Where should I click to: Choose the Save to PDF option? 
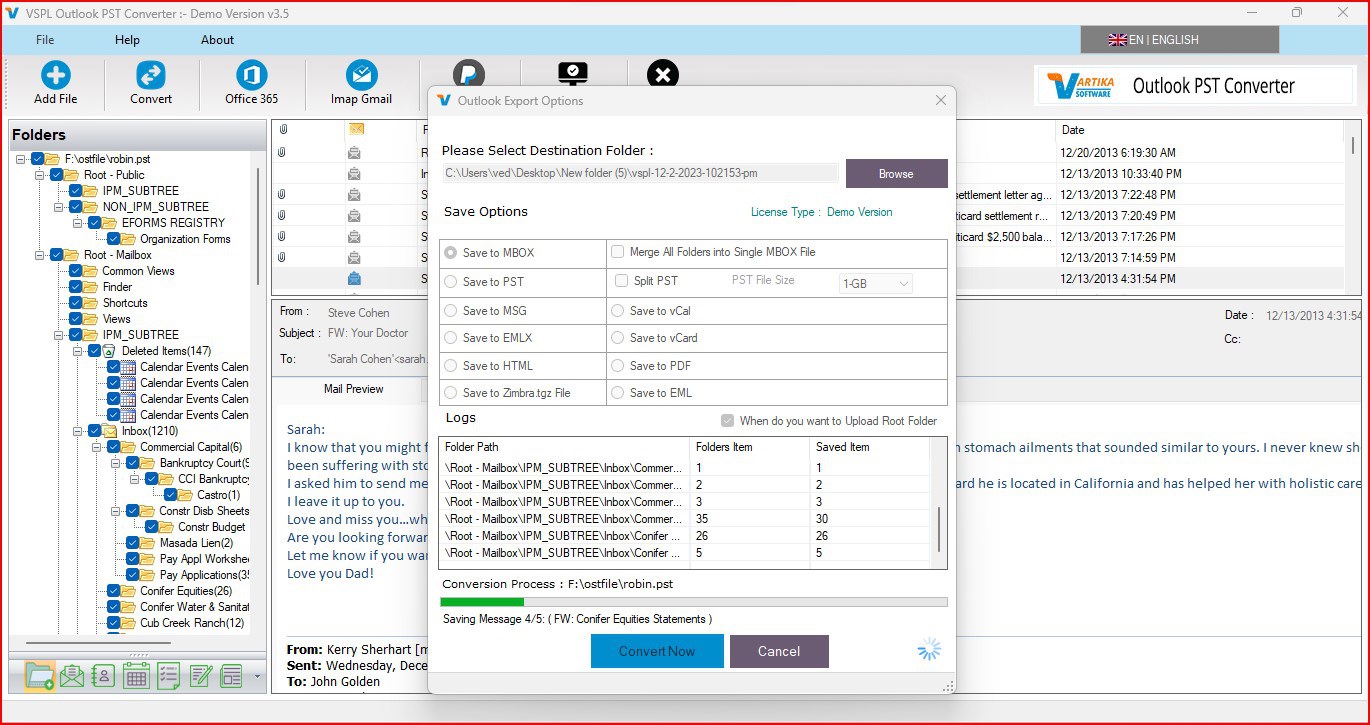tap(618, 366)
